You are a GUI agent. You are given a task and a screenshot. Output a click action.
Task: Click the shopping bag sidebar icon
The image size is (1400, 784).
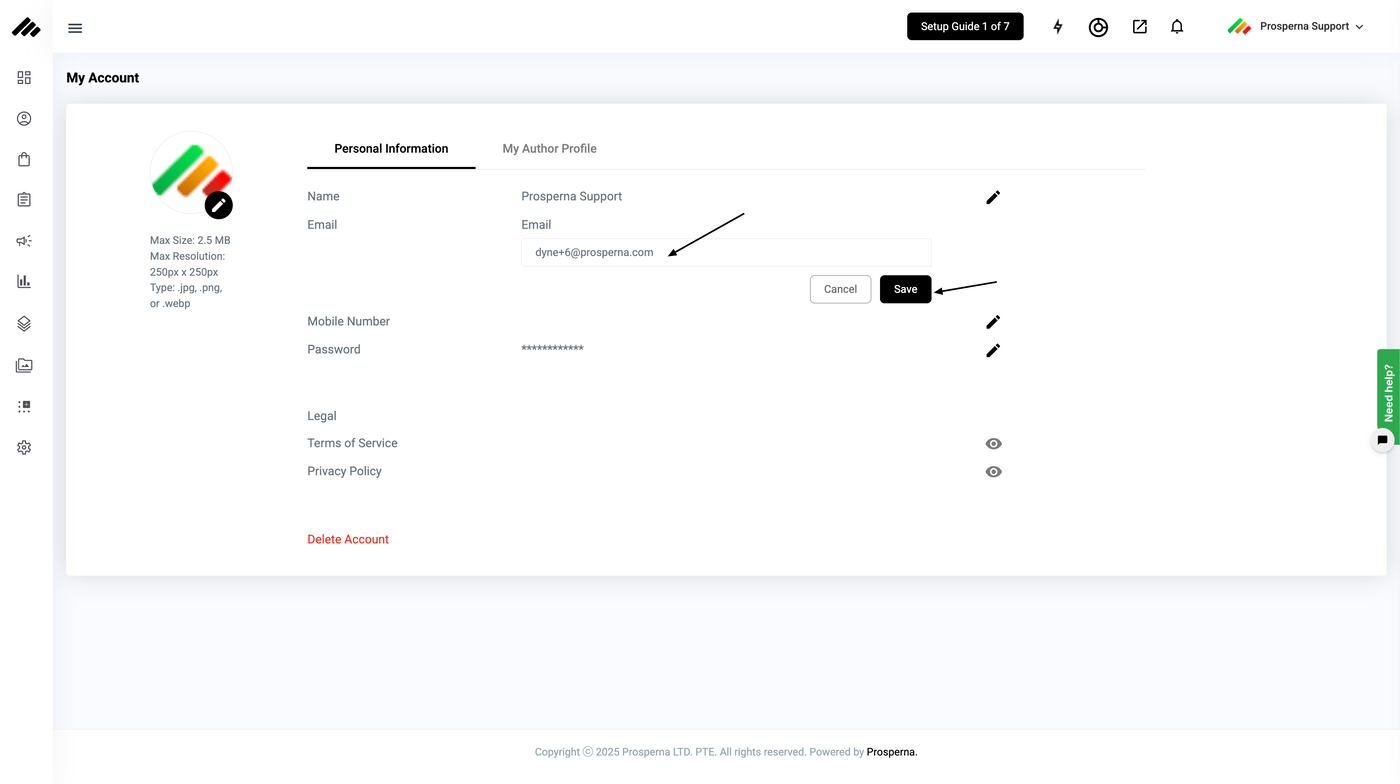pos(24,159)
